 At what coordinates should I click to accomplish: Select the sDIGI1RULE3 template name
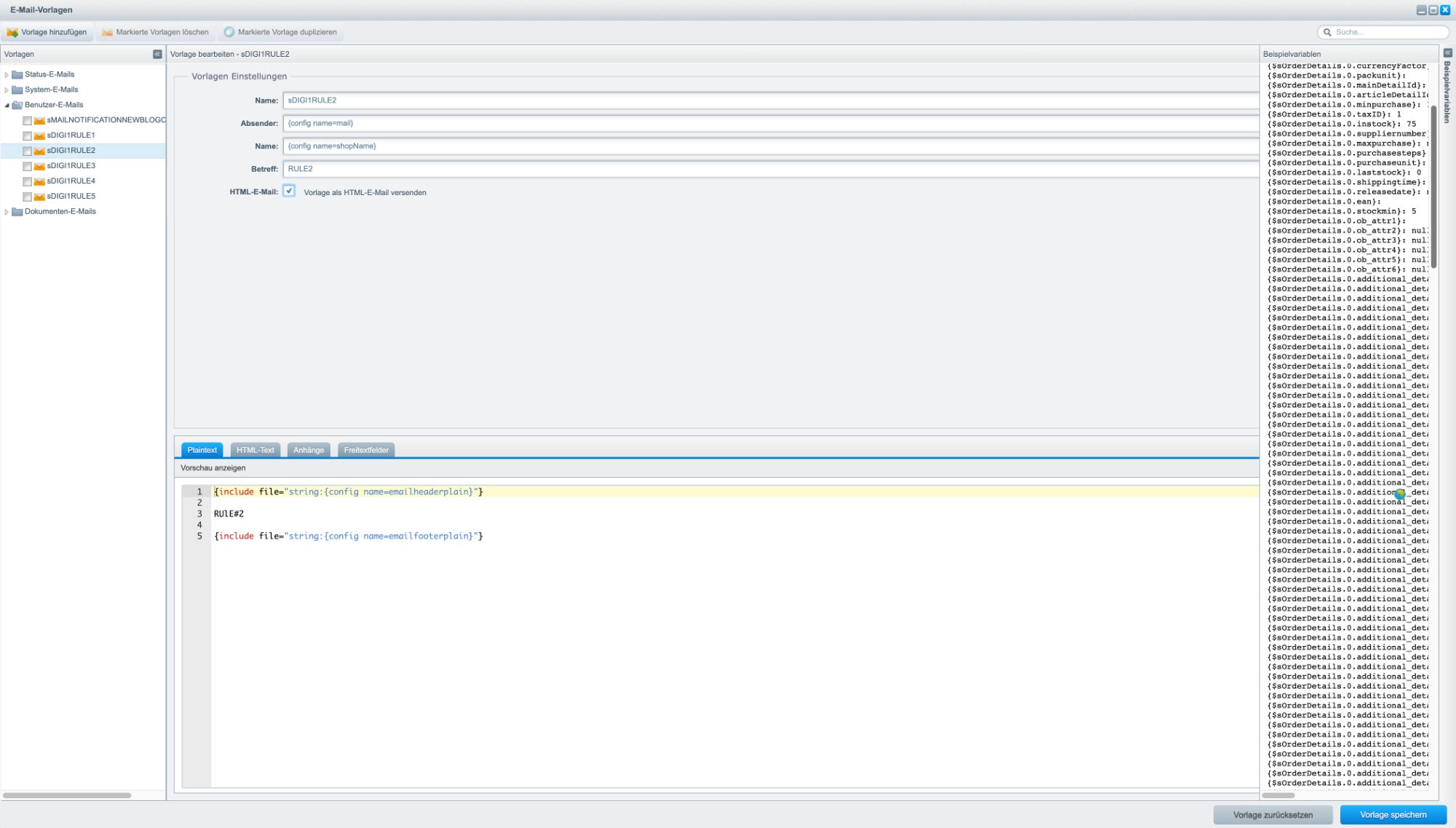tap(71, 166)
